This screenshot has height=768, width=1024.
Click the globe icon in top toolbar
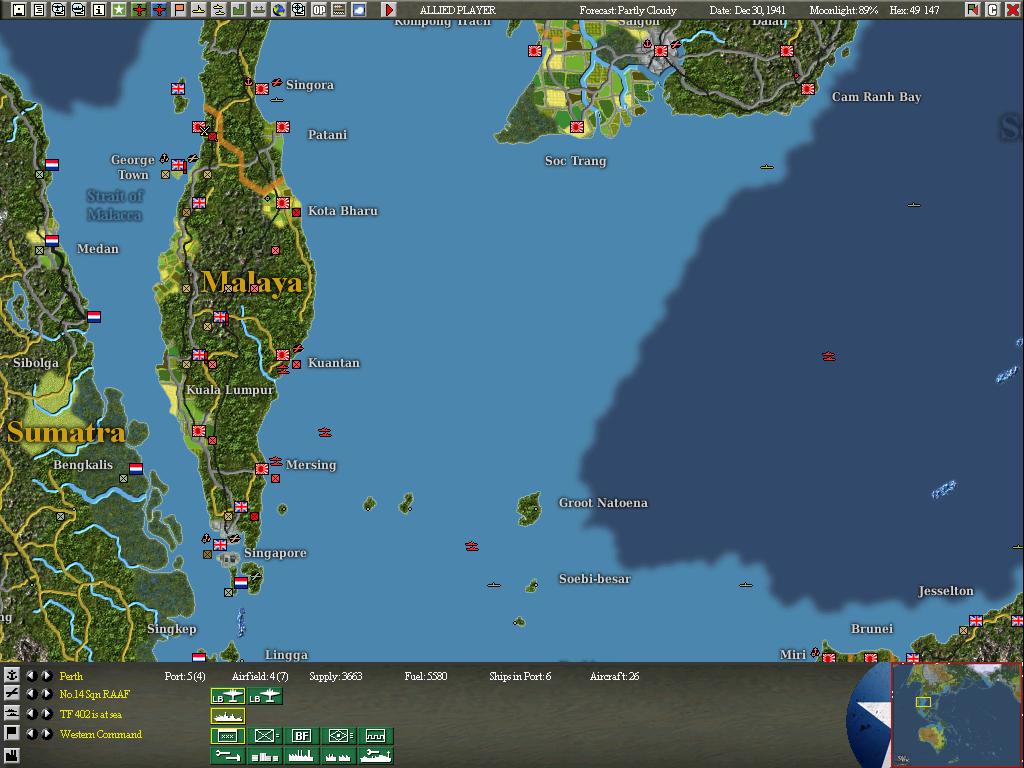pos(279,10)
